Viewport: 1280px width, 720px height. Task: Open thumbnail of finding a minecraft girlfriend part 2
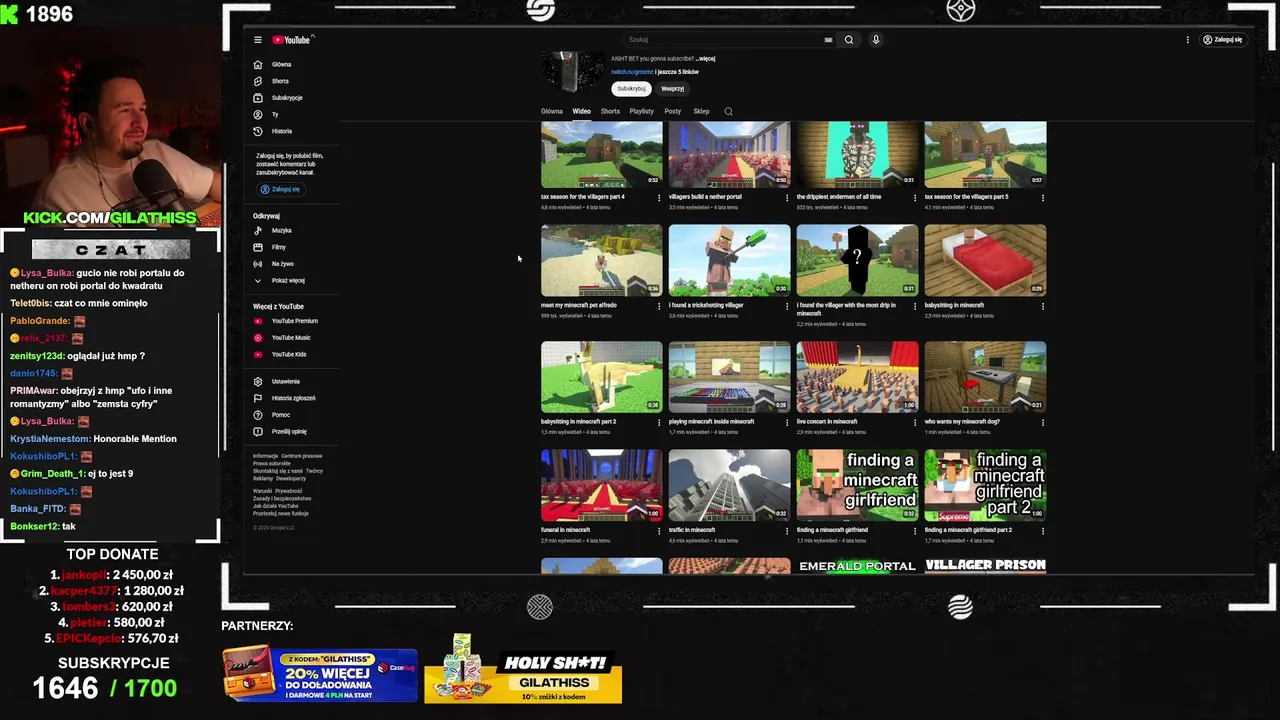[985, 485]
